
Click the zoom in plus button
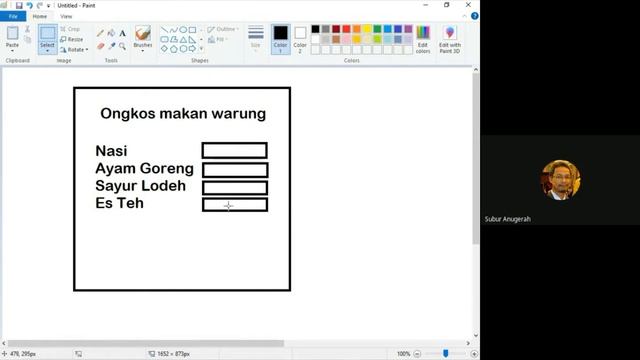pos(474,354)
